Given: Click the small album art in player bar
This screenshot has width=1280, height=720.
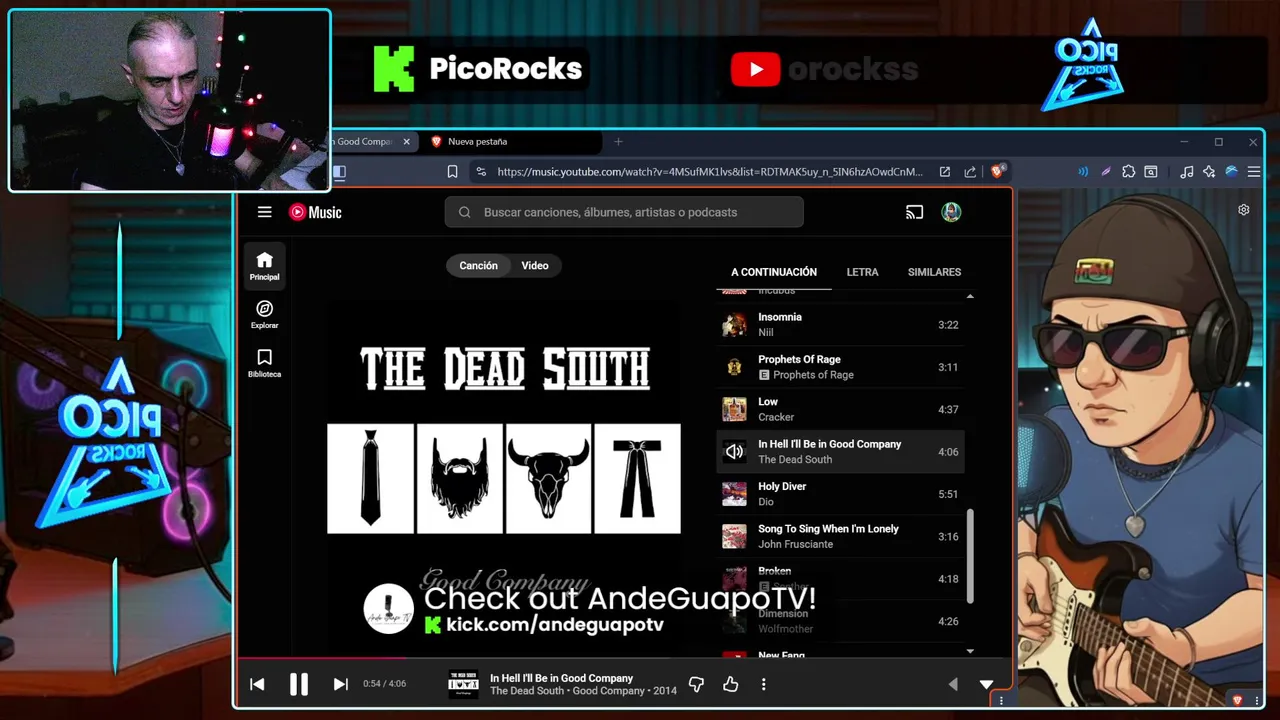Looking at the screenshot, I should tap(463, 684).
